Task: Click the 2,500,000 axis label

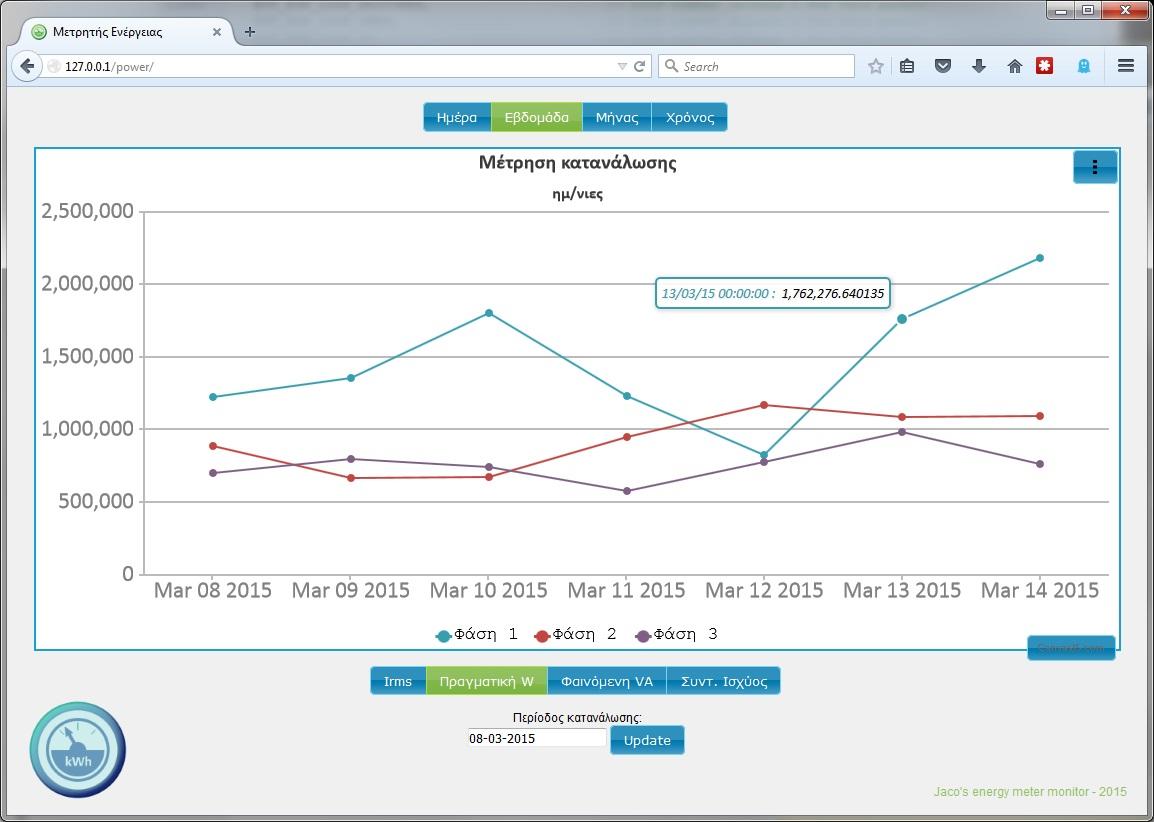Action: (x=88, y=211)
